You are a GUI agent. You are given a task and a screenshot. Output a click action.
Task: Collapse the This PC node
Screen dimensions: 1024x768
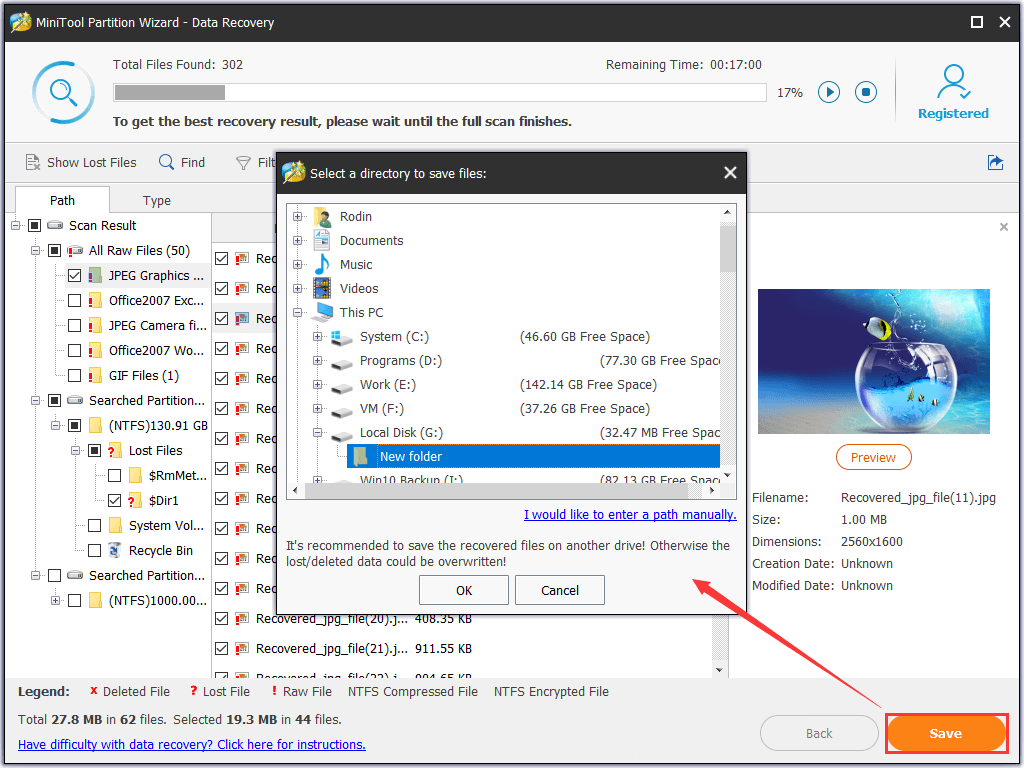[x=298, y=313]
